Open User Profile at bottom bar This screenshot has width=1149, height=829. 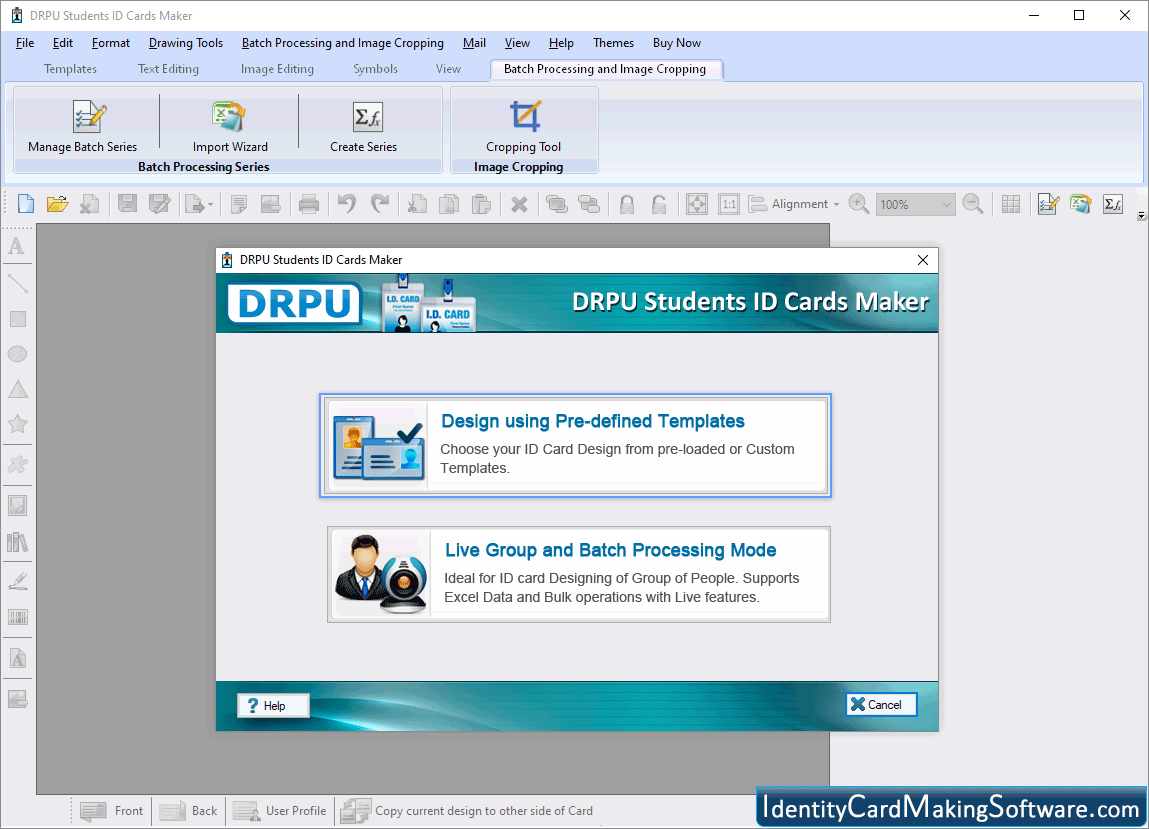tap(279, 811)
